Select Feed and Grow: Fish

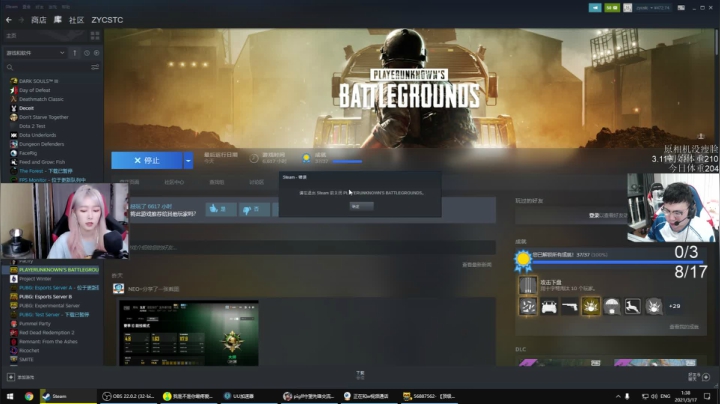(x=42, y=162)
